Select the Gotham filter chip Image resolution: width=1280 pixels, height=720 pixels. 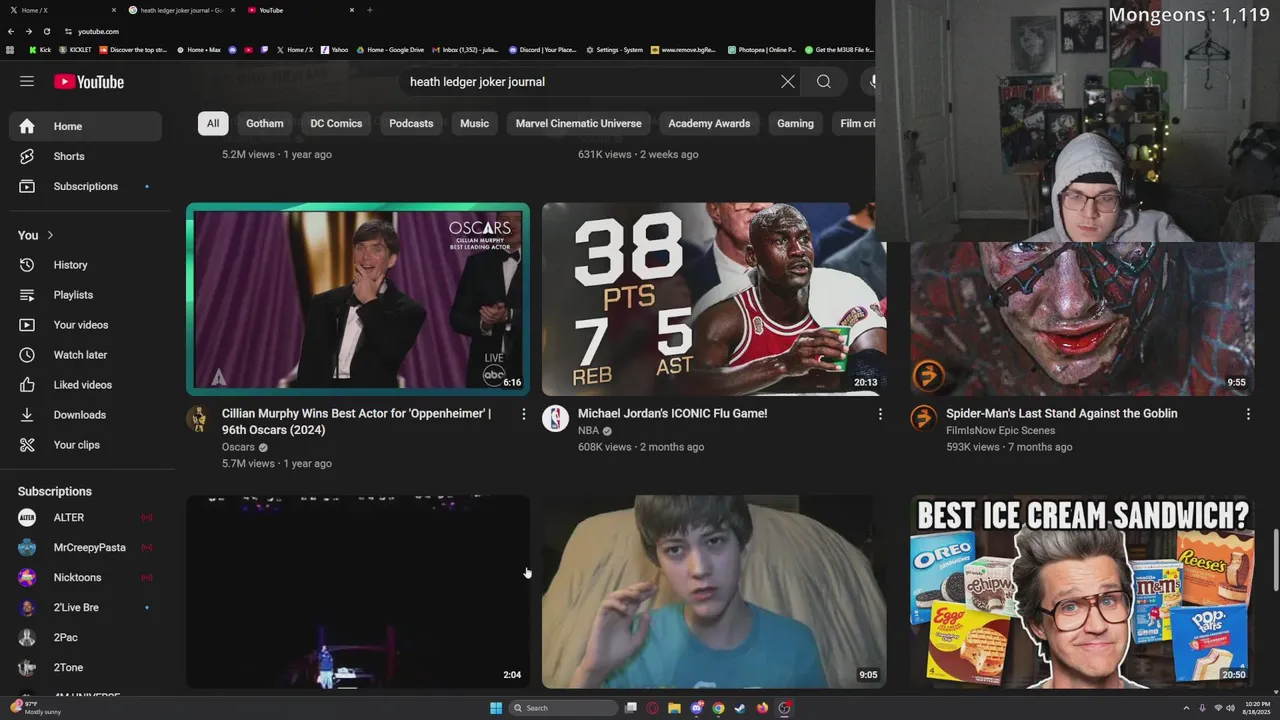pyautogui.click(x=265, y=124)
